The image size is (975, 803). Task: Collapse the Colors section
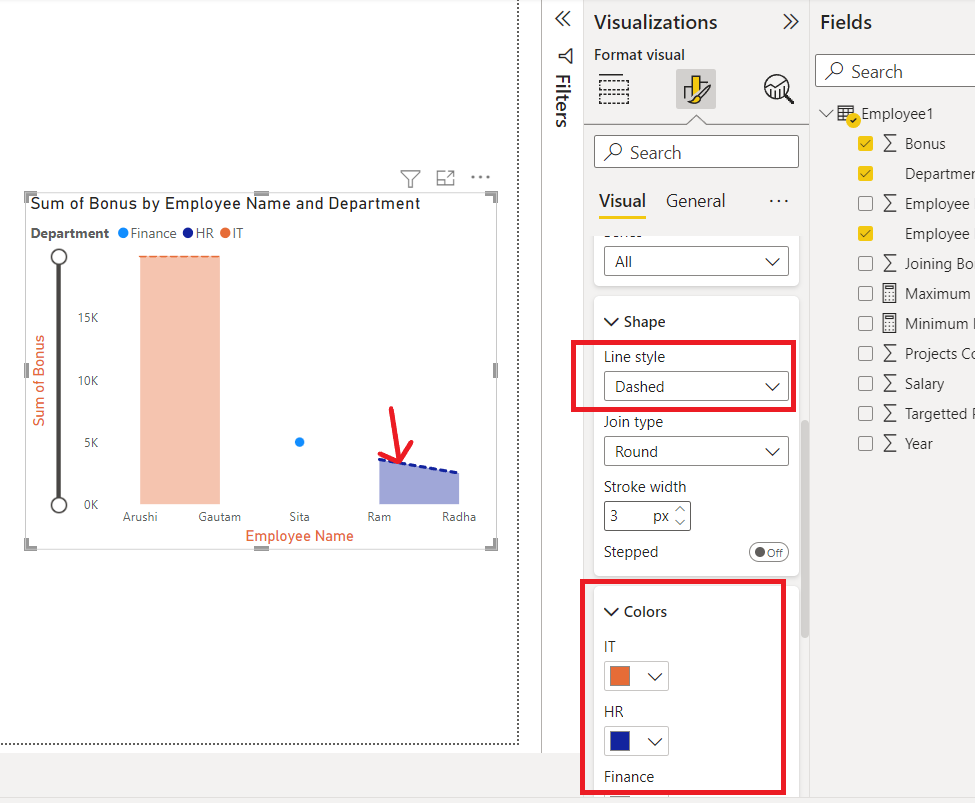635,612
